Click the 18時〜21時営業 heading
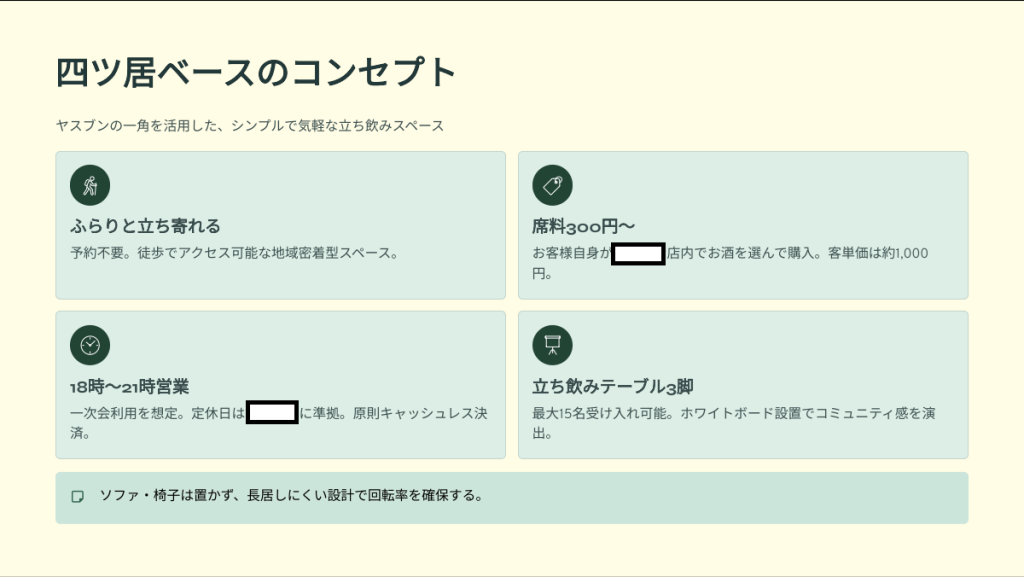This screenshot has height=577, width=1024. pyautogui.click(x=130, y=386)
